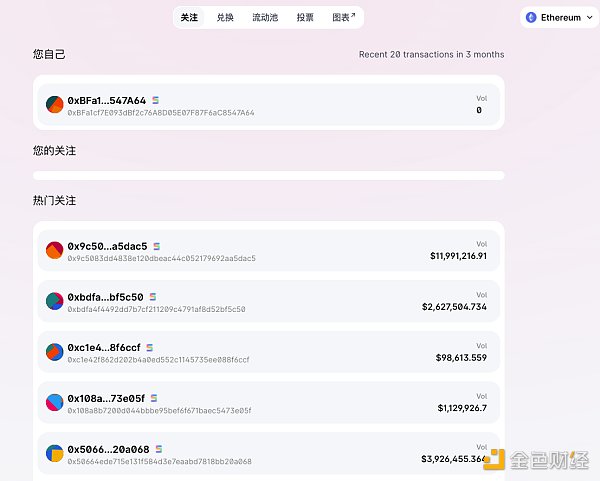Screen dimensions: 600x481
Task: Click the avatar of wallet 0xbdfa...bf5c50
Action: (x=54, y=301)
